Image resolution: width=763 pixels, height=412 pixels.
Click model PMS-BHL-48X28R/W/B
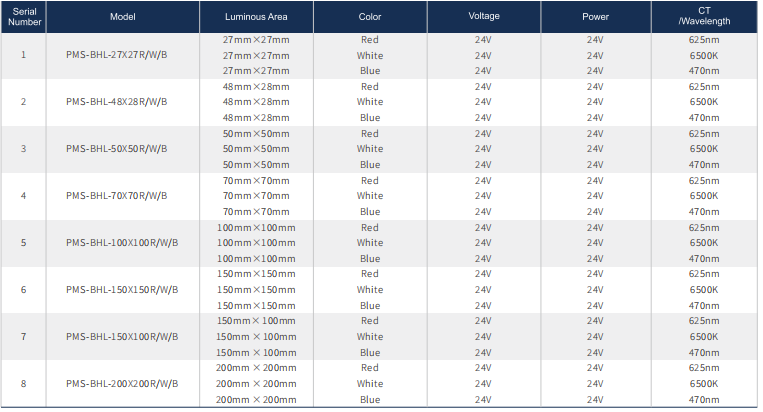[x=117, y=102]
